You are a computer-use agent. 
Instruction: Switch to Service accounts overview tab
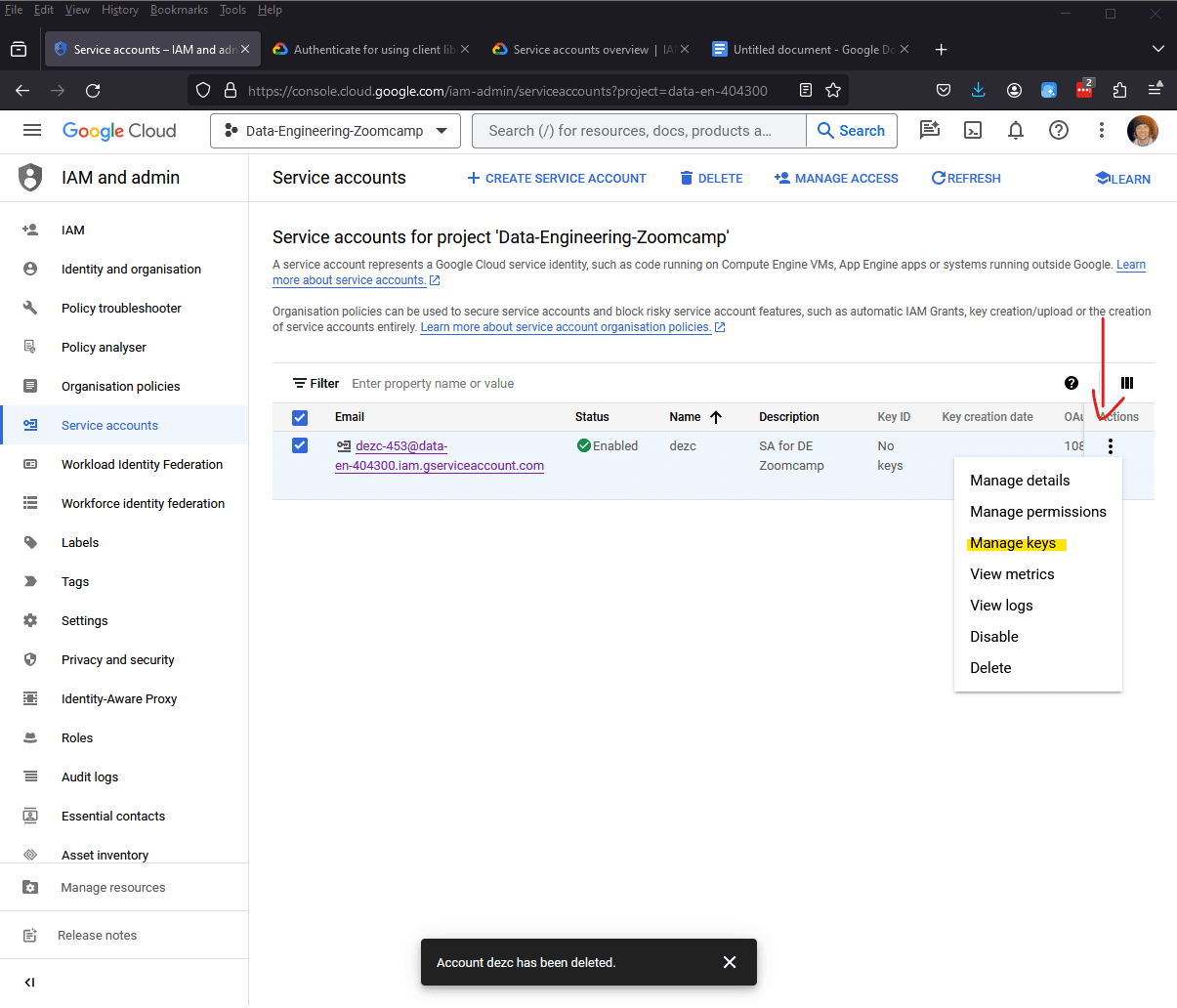coord(589,49)
